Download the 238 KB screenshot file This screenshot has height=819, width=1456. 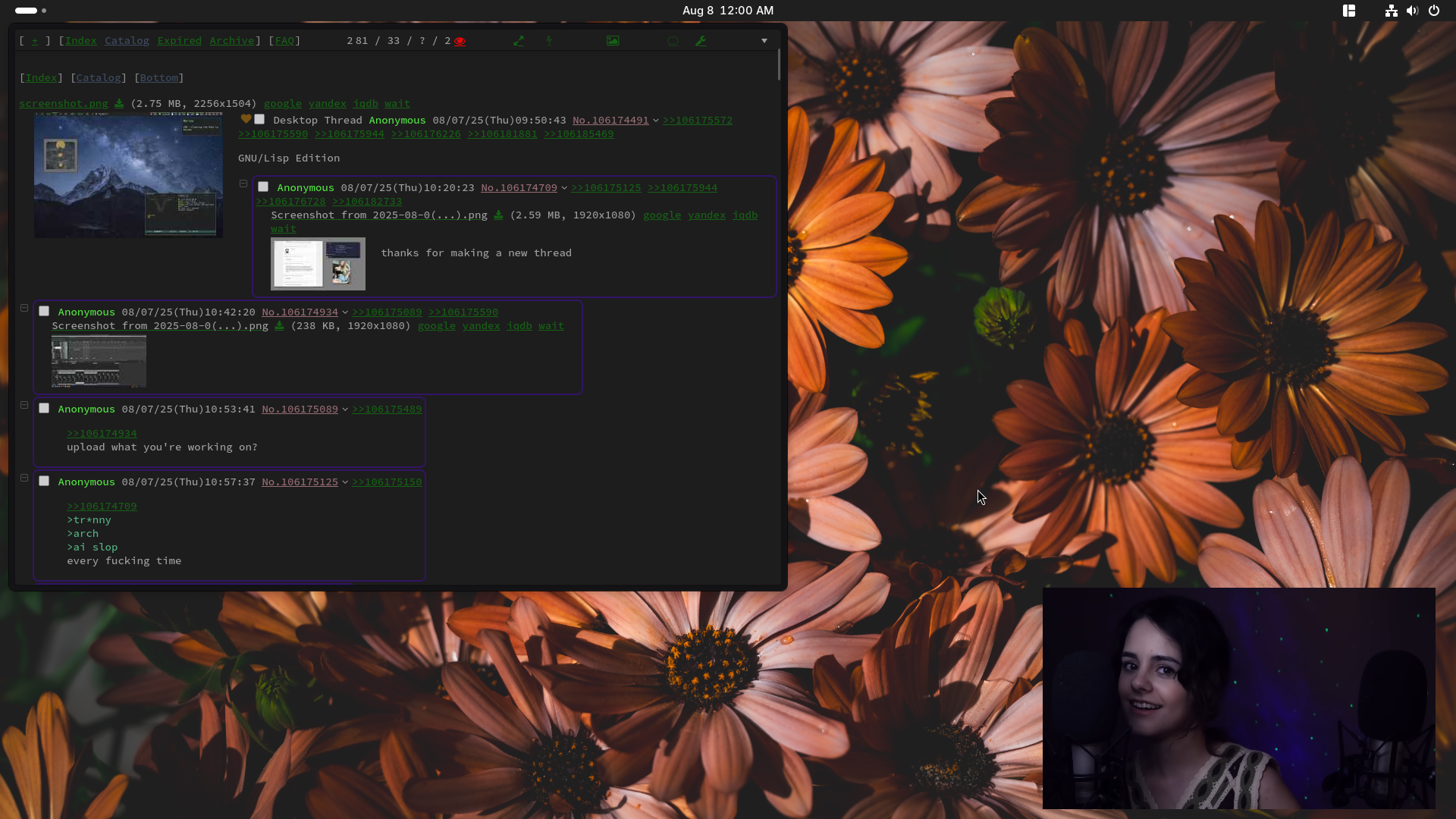[279, 325]
